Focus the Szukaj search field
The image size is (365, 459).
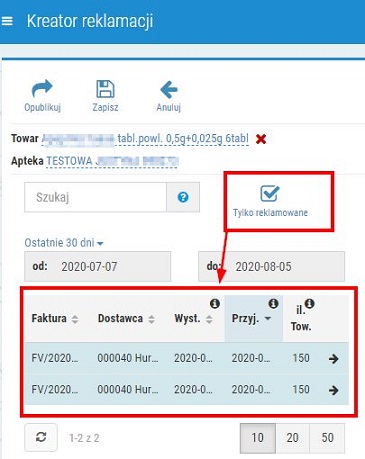coord(95,197)
